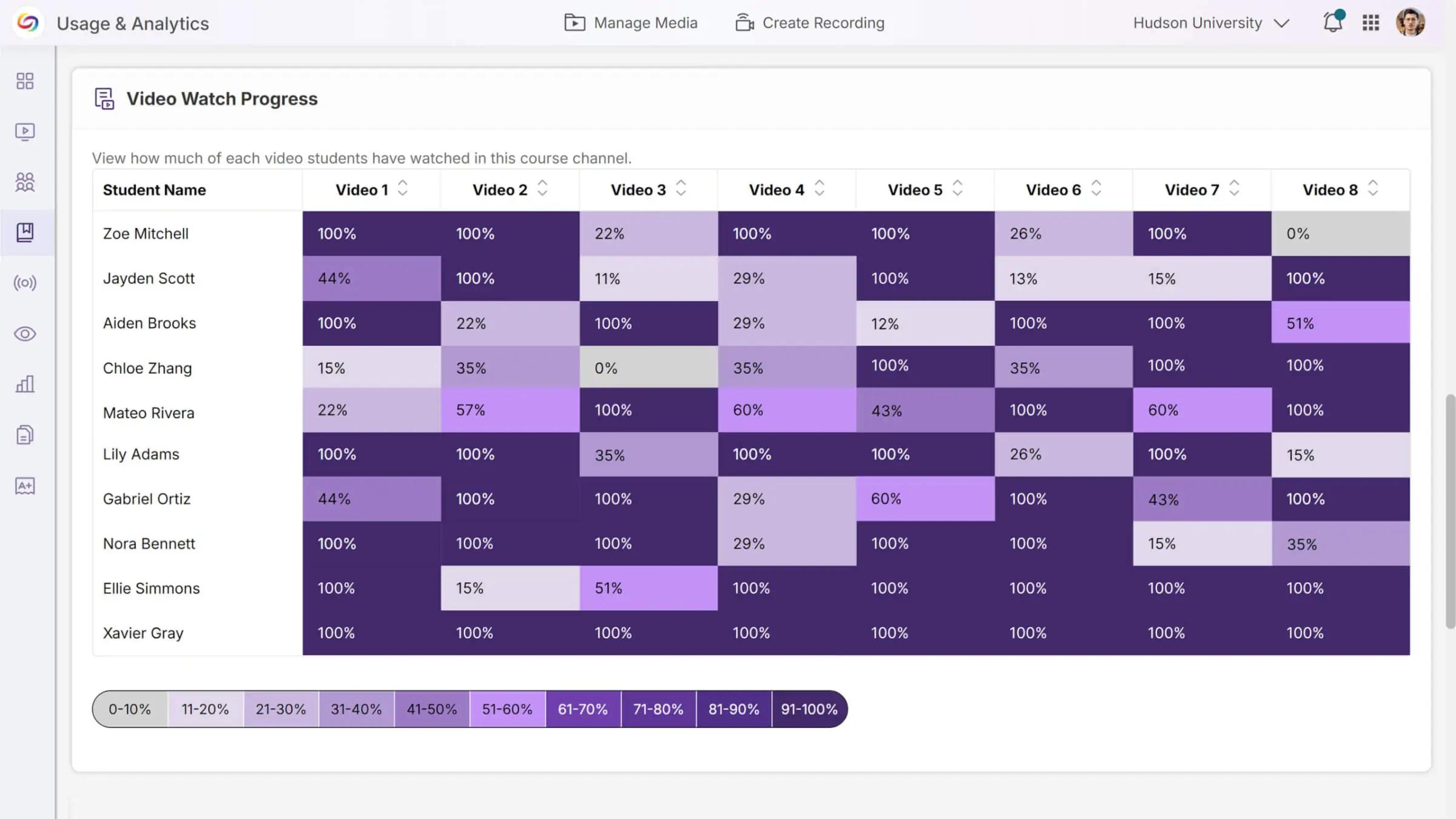Open the apps grid launcher icon
This screenshot has width=1456, height=819.
click(1370, 23)
